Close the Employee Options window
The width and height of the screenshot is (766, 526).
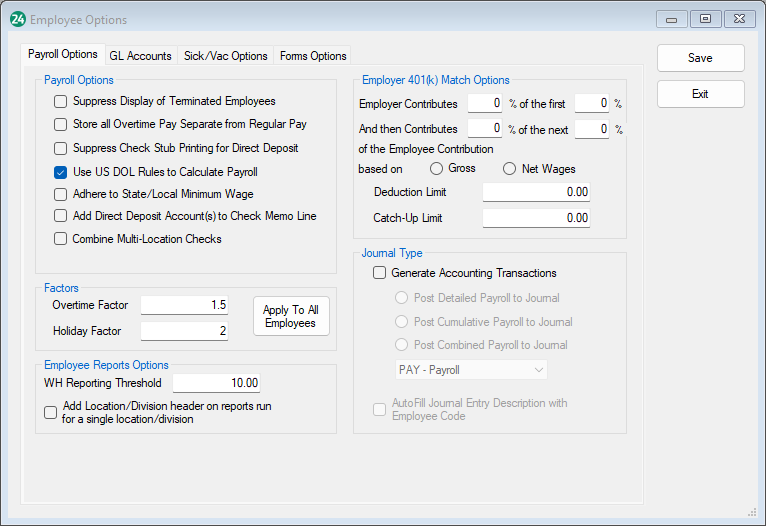point(740,19)
